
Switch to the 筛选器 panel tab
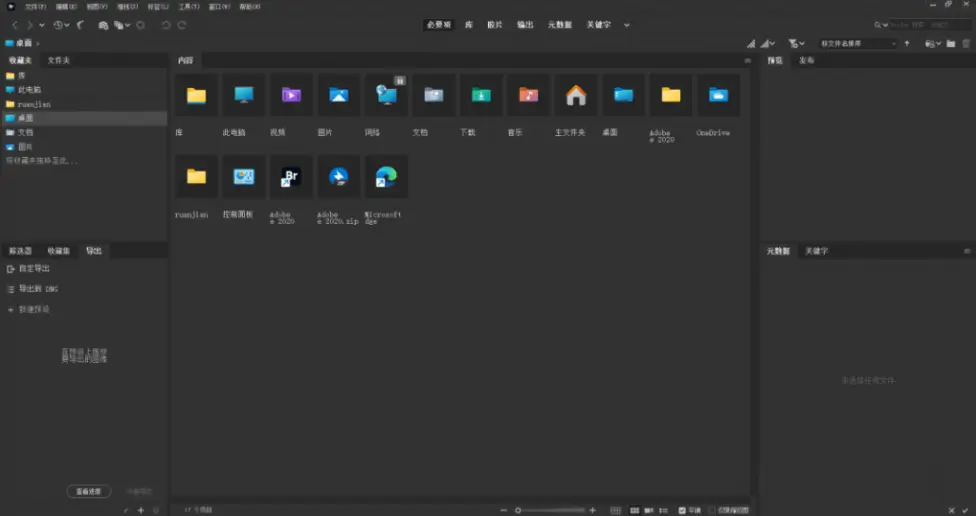pyautogui.click(x=20, y=251)
